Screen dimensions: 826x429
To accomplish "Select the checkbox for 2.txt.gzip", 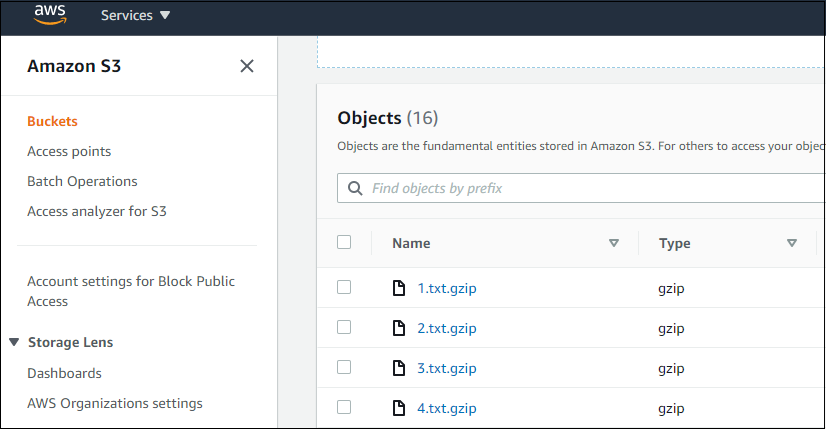I will tap(344, 327).
